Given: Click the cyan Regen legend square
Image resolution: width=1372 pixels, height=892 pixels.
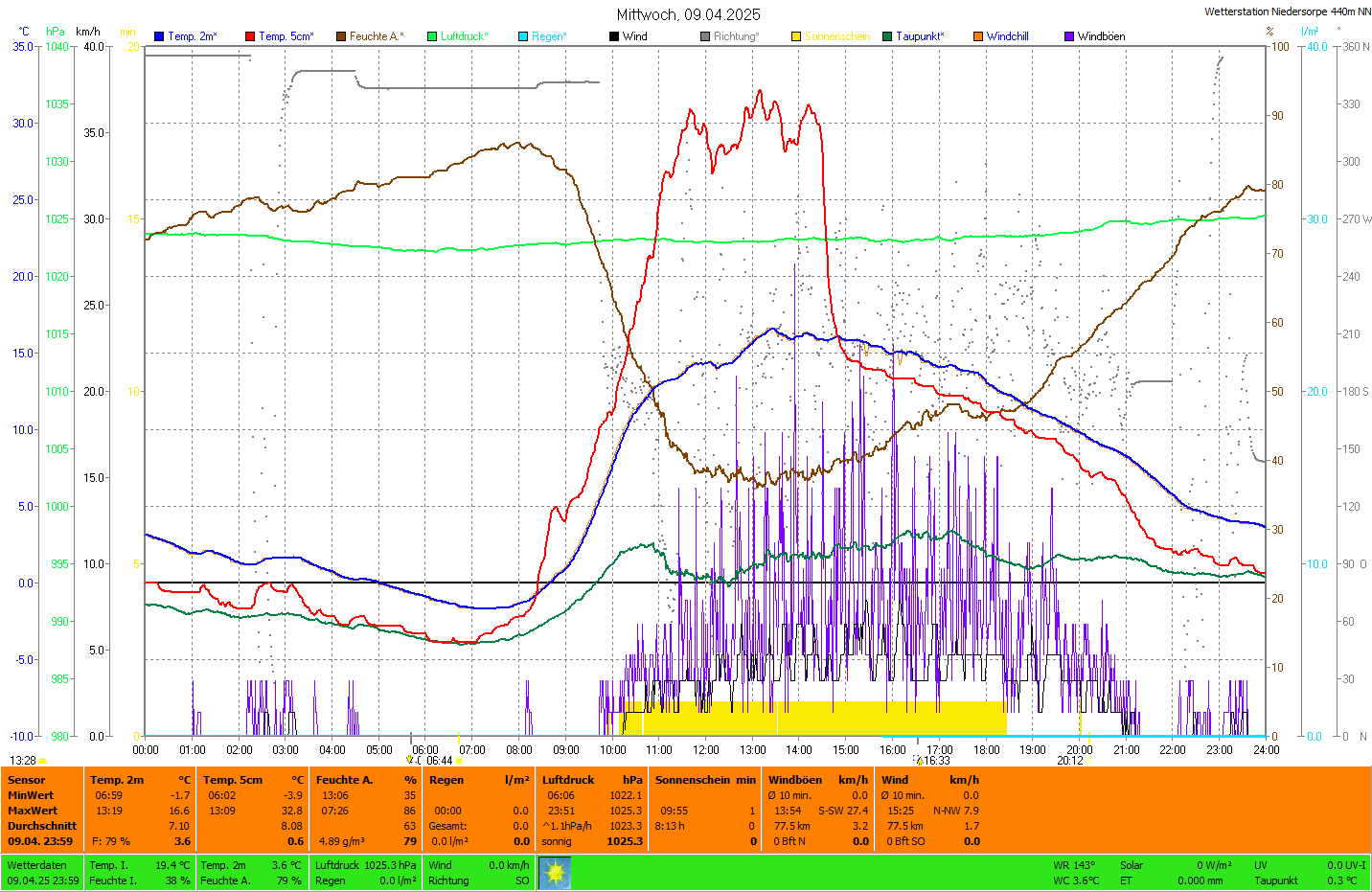Looking at the screenshot, I should point(523,36).
